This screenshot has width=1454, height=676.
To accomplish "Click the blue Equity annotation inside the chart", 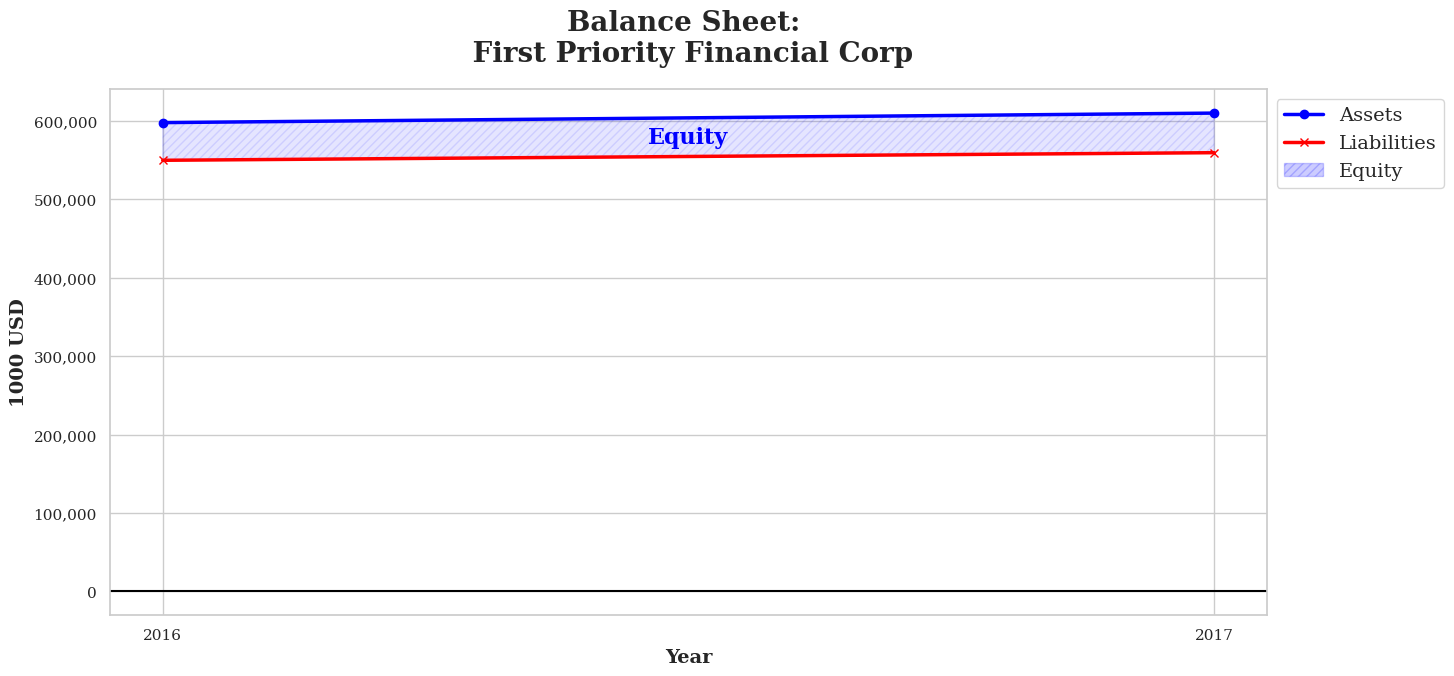I will (x=687, y=137).
